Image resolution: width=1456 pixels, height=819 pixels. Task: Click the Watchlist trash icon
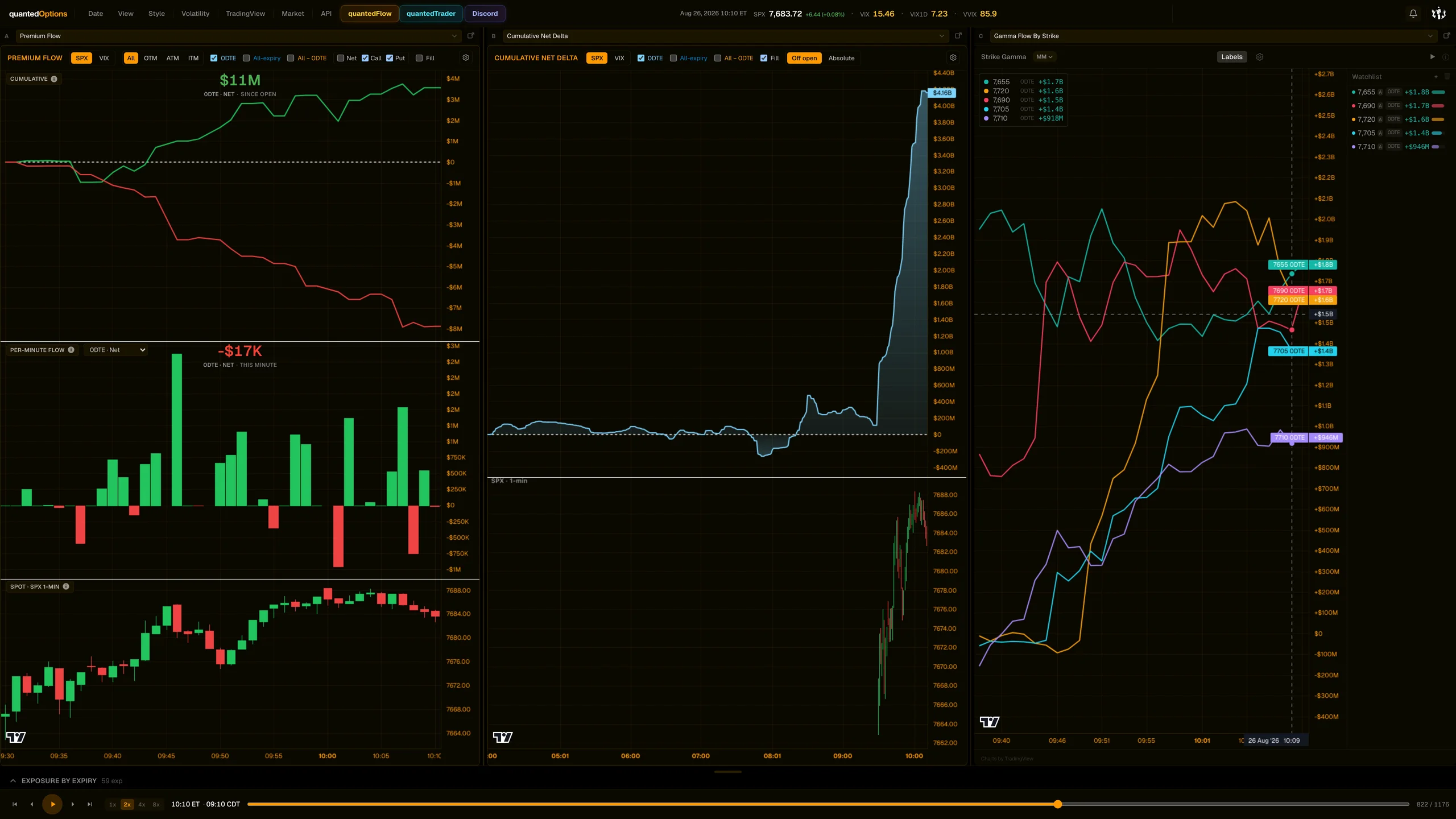point(1447,77)
